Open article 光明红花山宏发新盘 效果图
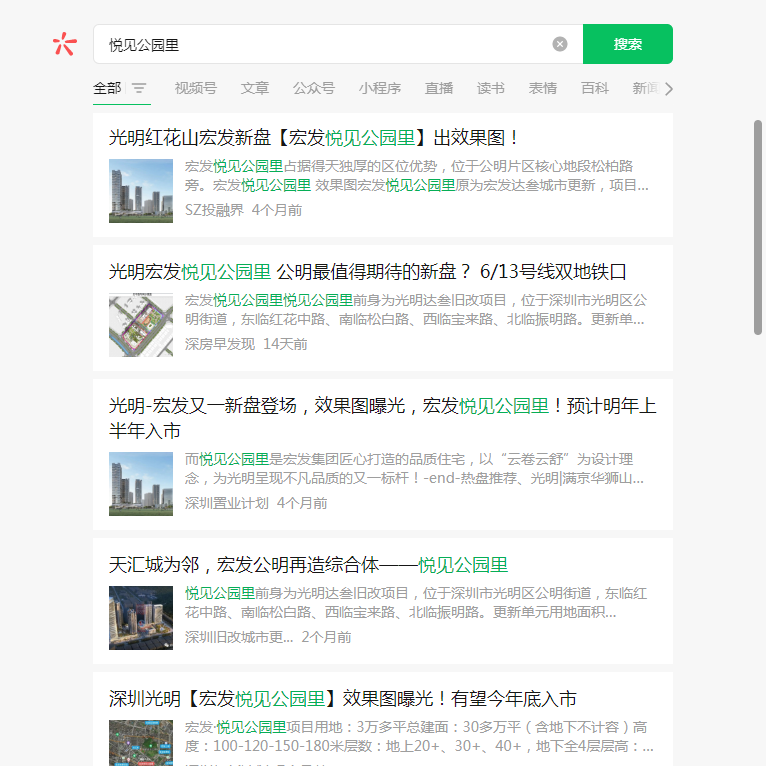Image resolution: width=766 pixels, height=766 pixels. tap(315, 138)
